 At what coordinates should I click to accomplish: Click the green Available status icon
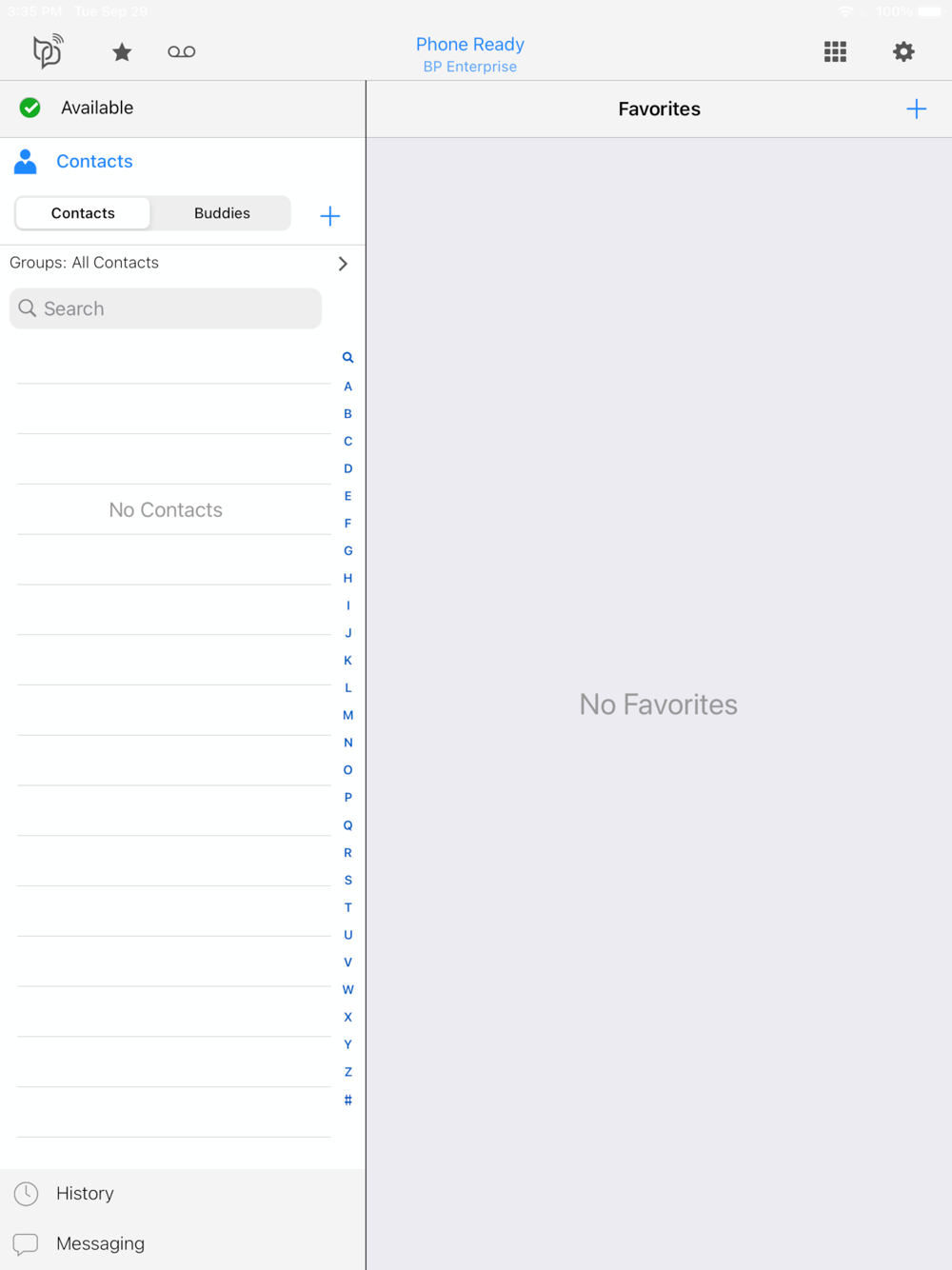pos(30,108)
